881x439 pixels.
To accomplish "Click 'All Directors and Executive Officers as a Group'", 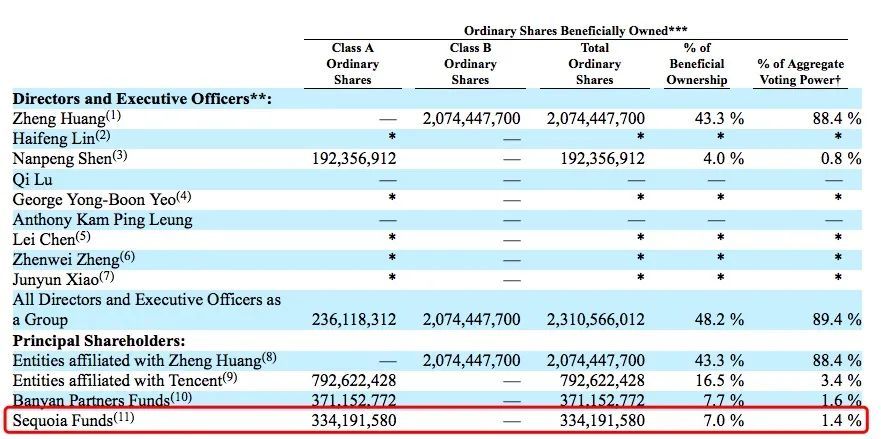I will tap(147, 310).
